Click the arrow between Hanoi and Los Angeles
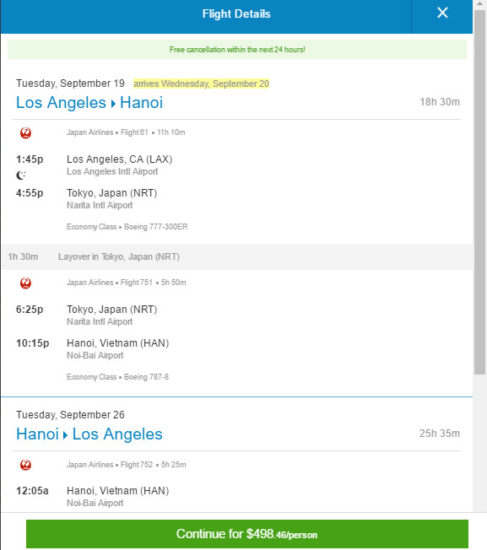 65,435
